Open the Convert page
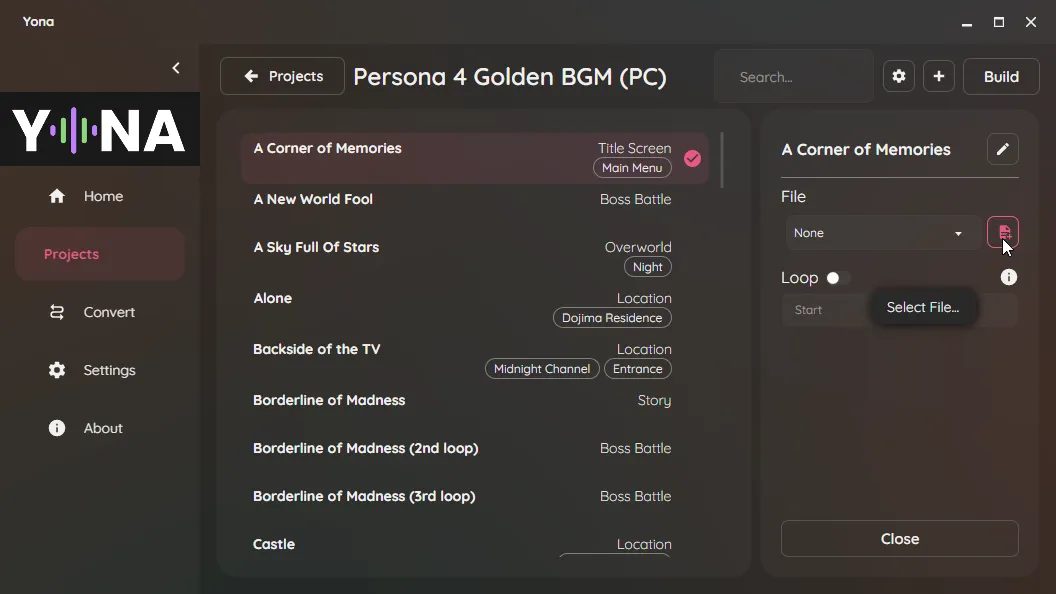The height and width of the screenshot is (594, 1056). click(100, 312)
